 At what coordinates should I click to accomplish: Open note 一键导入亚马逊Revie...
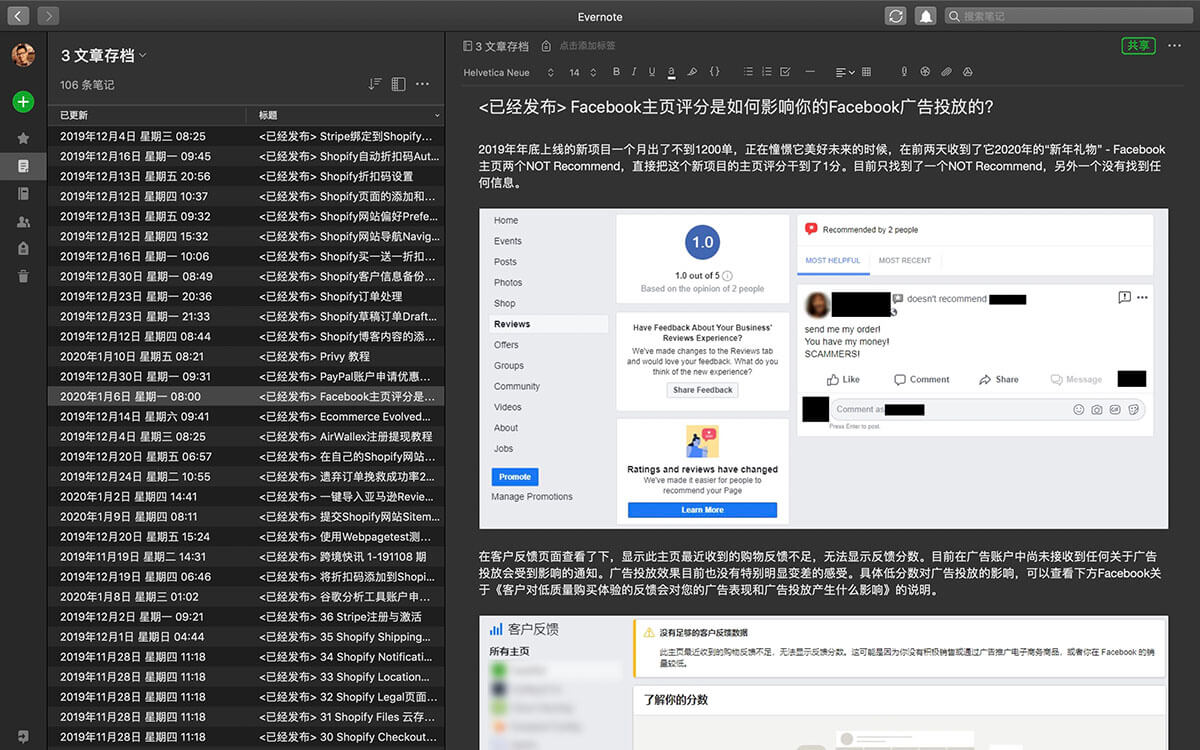(246, 496)
